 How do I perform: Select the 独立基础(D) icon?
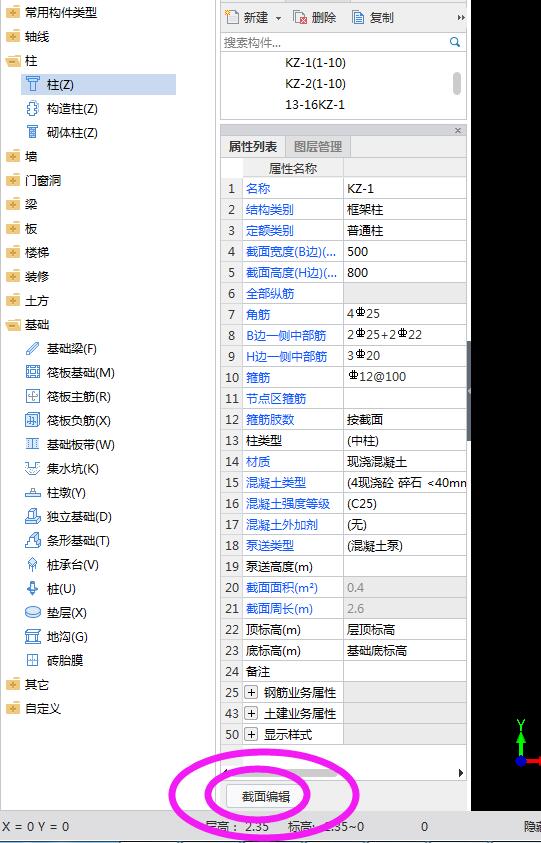pos(33,516)
